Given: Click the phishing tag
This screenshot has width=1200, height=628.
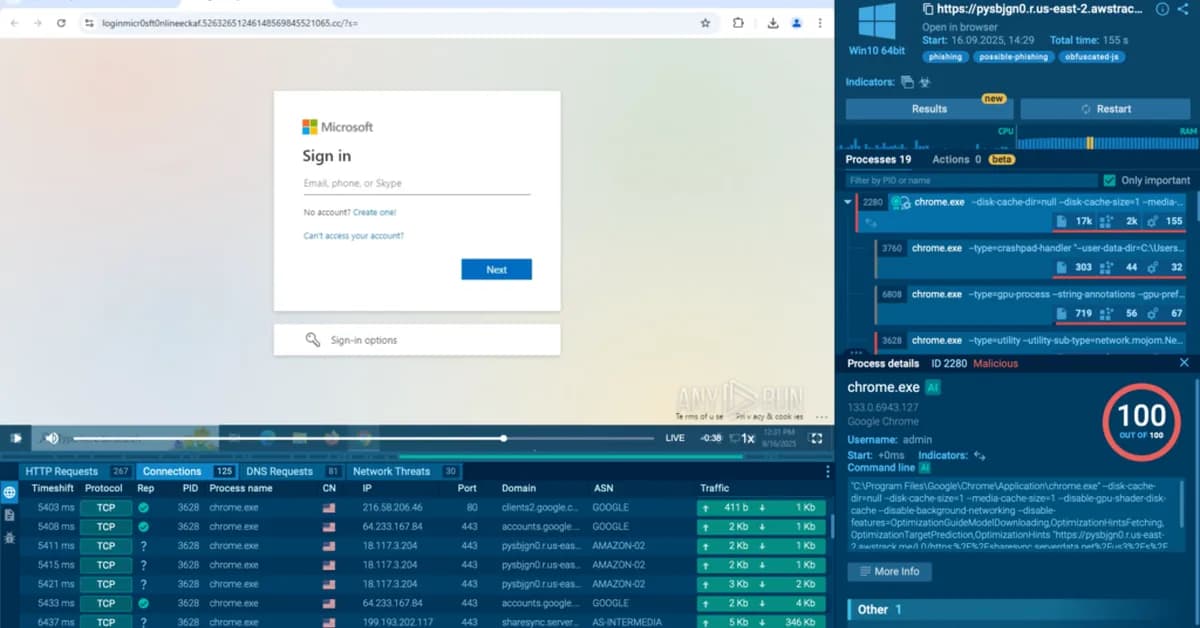Looking at the screenshot, I should [945, 57].
